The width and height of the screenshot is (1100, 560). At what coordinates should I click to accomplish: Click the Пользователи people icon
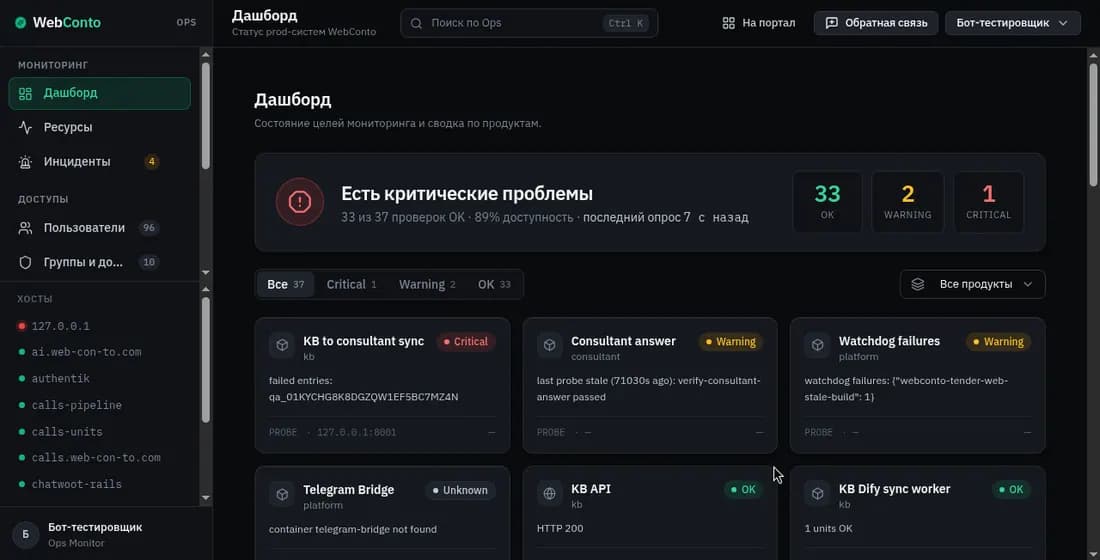[25, 227]
